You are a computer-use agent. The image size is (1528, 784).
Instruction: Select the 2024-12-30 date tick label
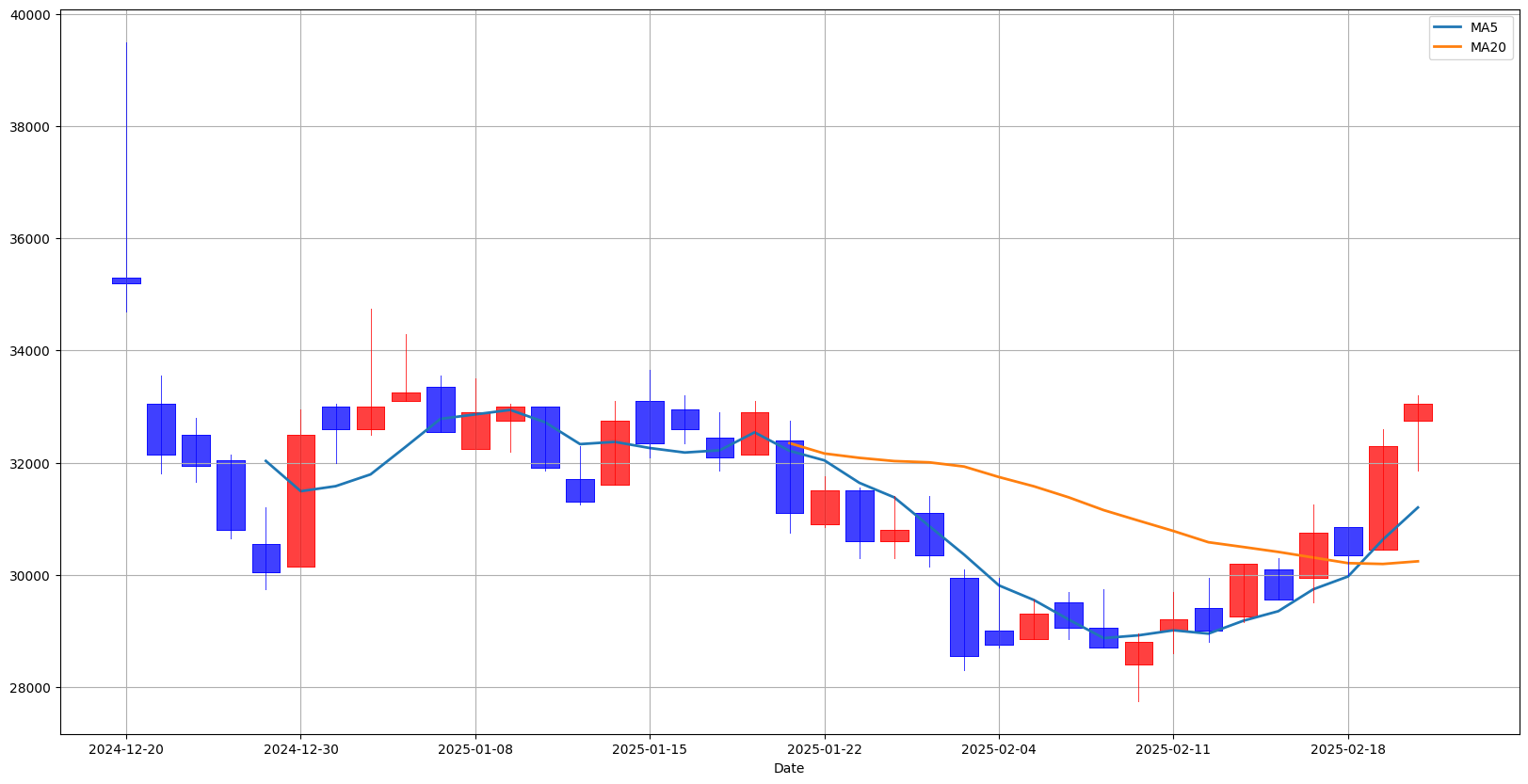point(300,749)
